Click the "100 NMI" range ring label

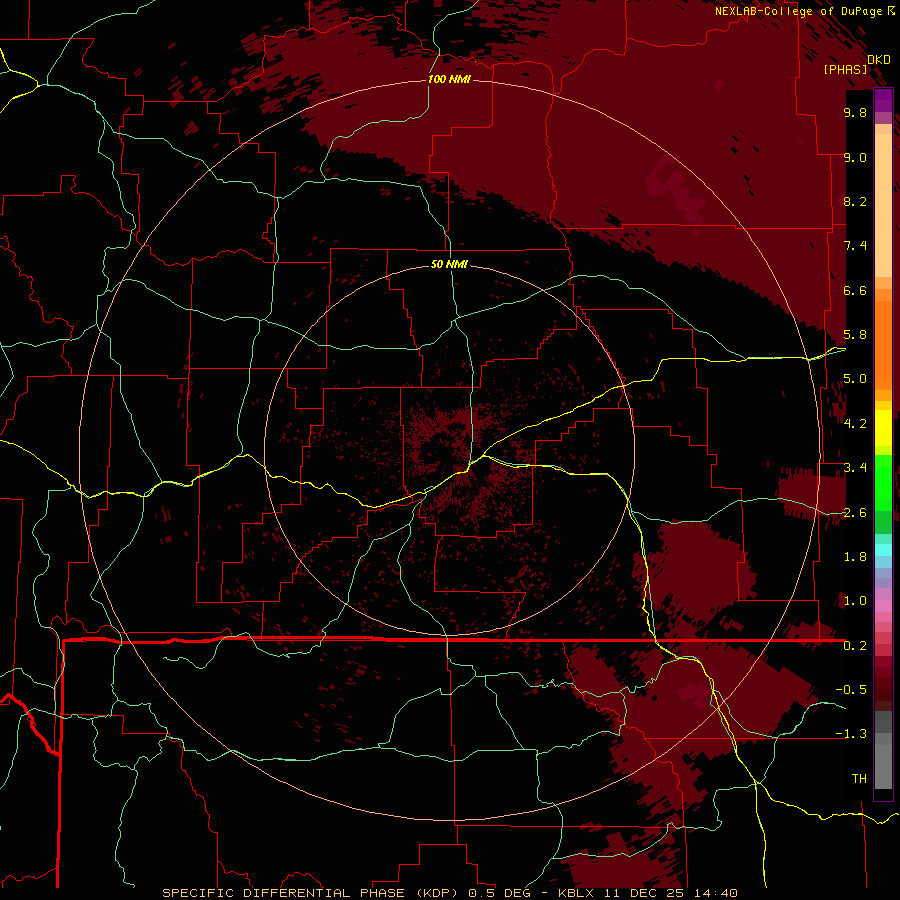pos(449,79)
